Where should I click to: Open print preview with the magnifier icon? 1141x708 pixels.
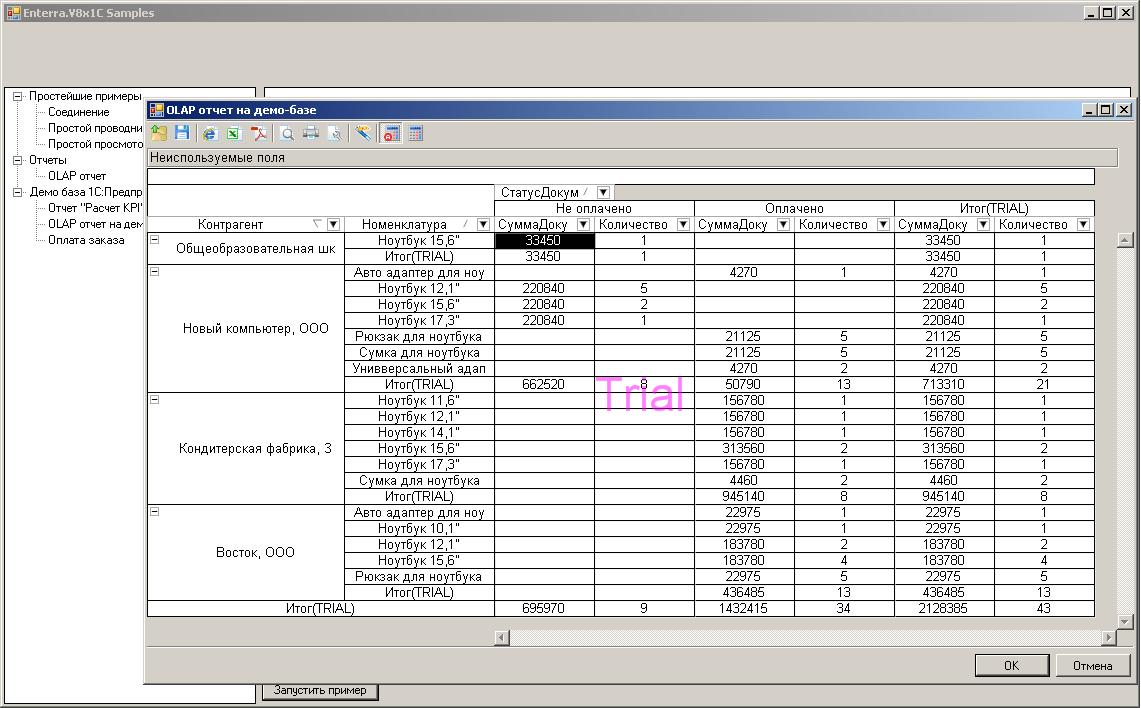(x=287, y=133)
